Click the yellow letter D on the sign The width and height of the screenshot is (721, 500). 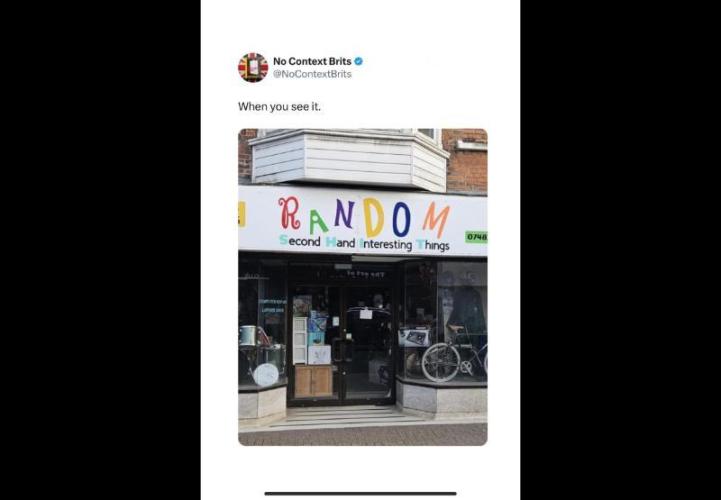[x=373, y=217]
